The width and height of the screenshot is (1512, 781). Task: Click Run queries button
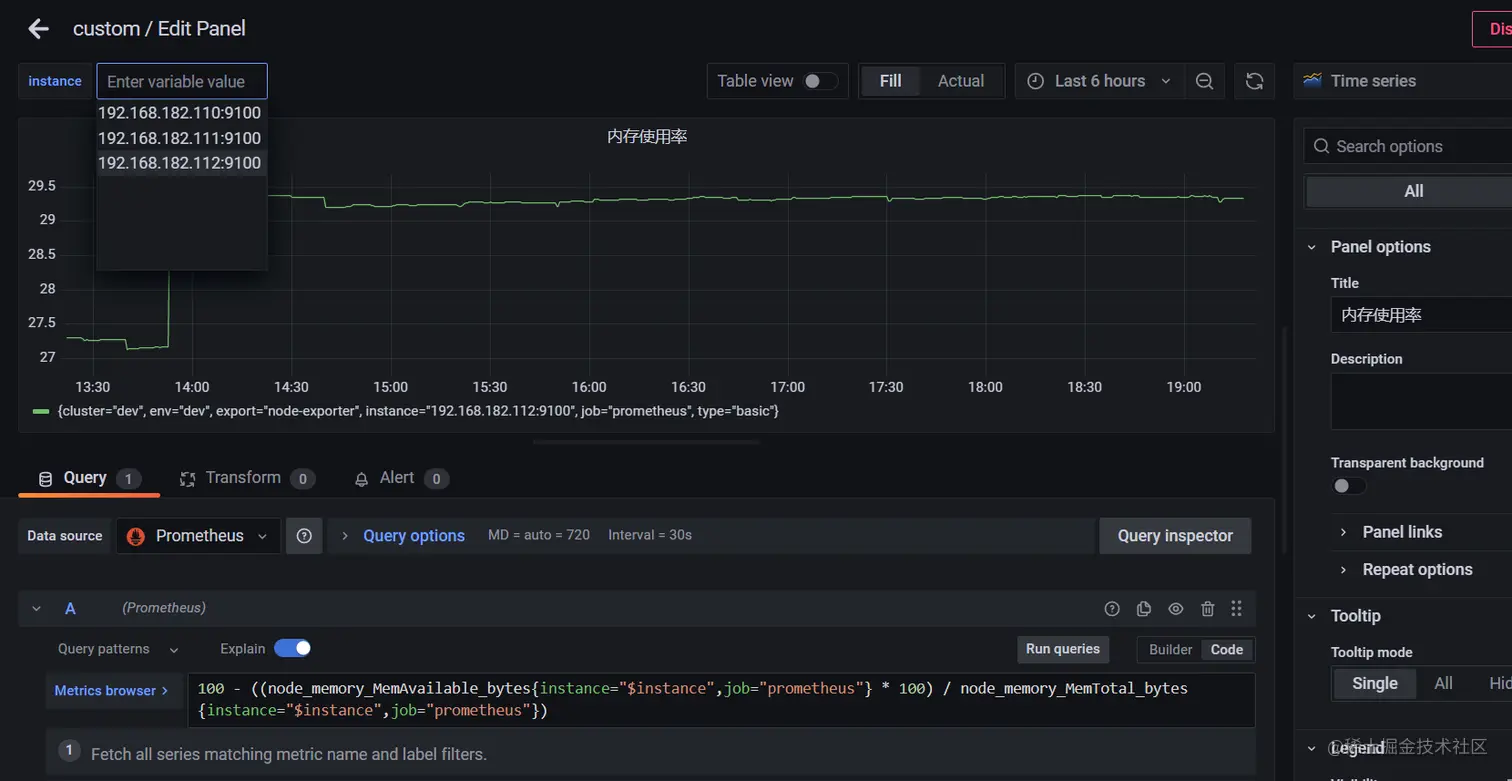(x=1062, y=649)
